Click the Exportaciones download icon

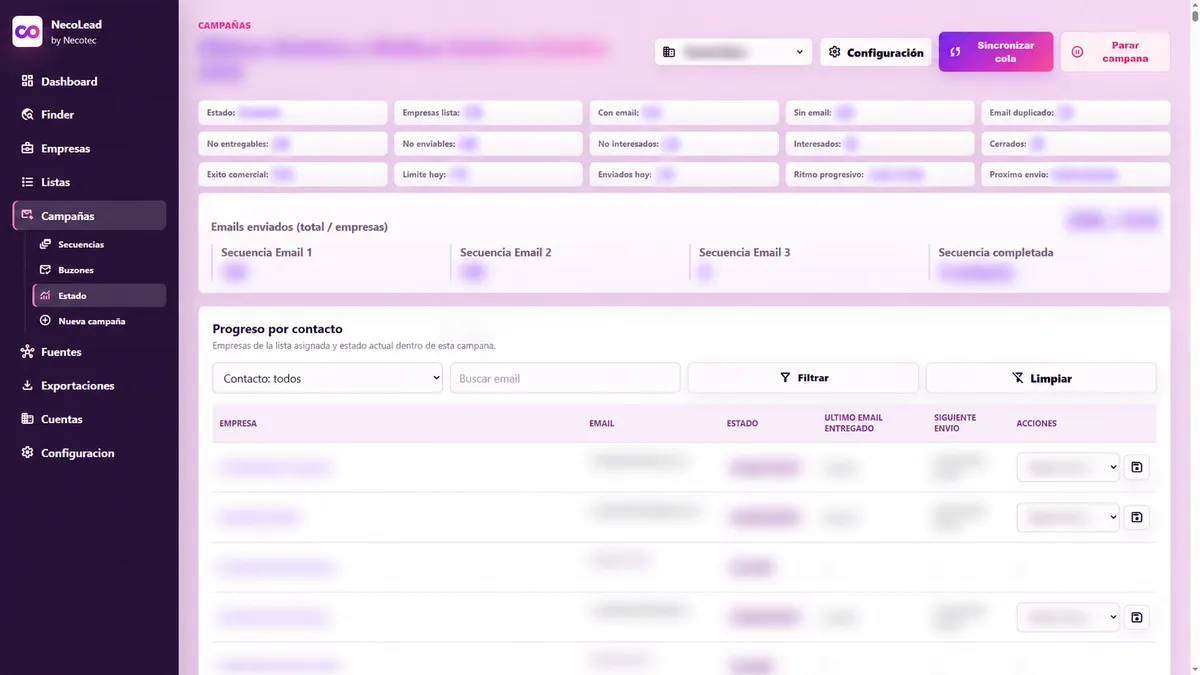27,386
